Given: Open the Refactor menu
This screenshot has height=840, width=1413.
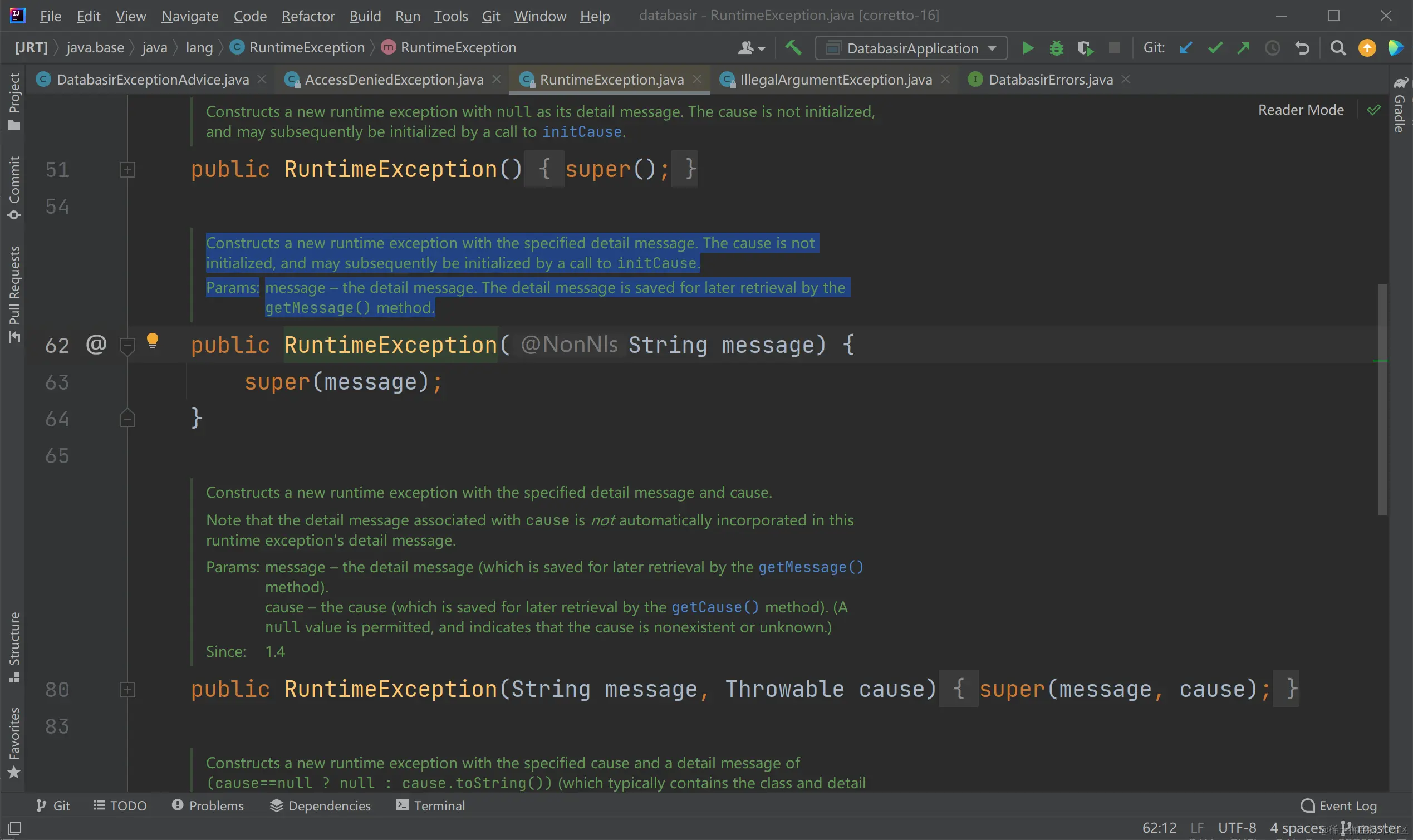Looking at the screenshot, I should 308,16.
